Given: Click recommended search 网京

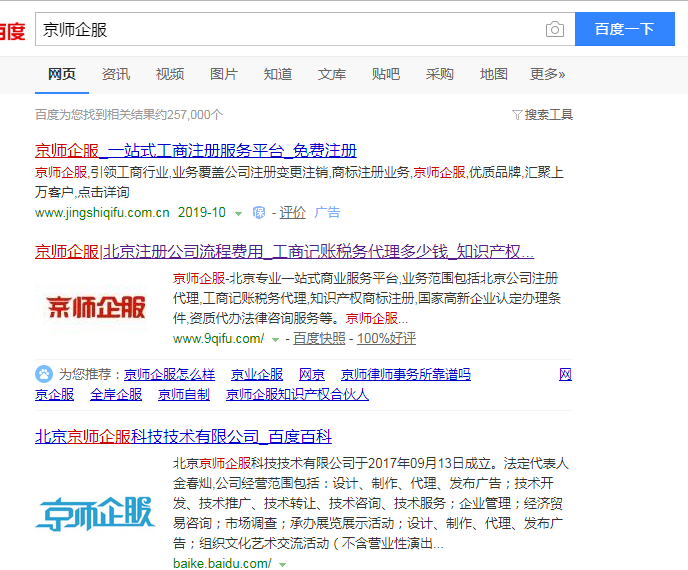Looking at the screenshot, I should coord(312,374).
